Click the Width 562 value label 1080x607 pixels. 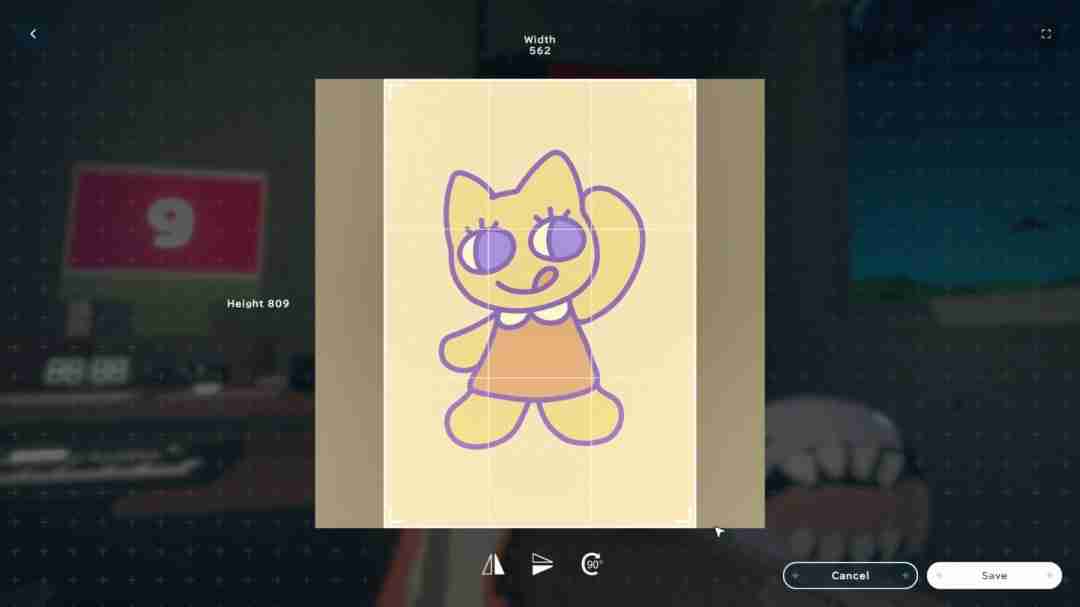point(539,45)
